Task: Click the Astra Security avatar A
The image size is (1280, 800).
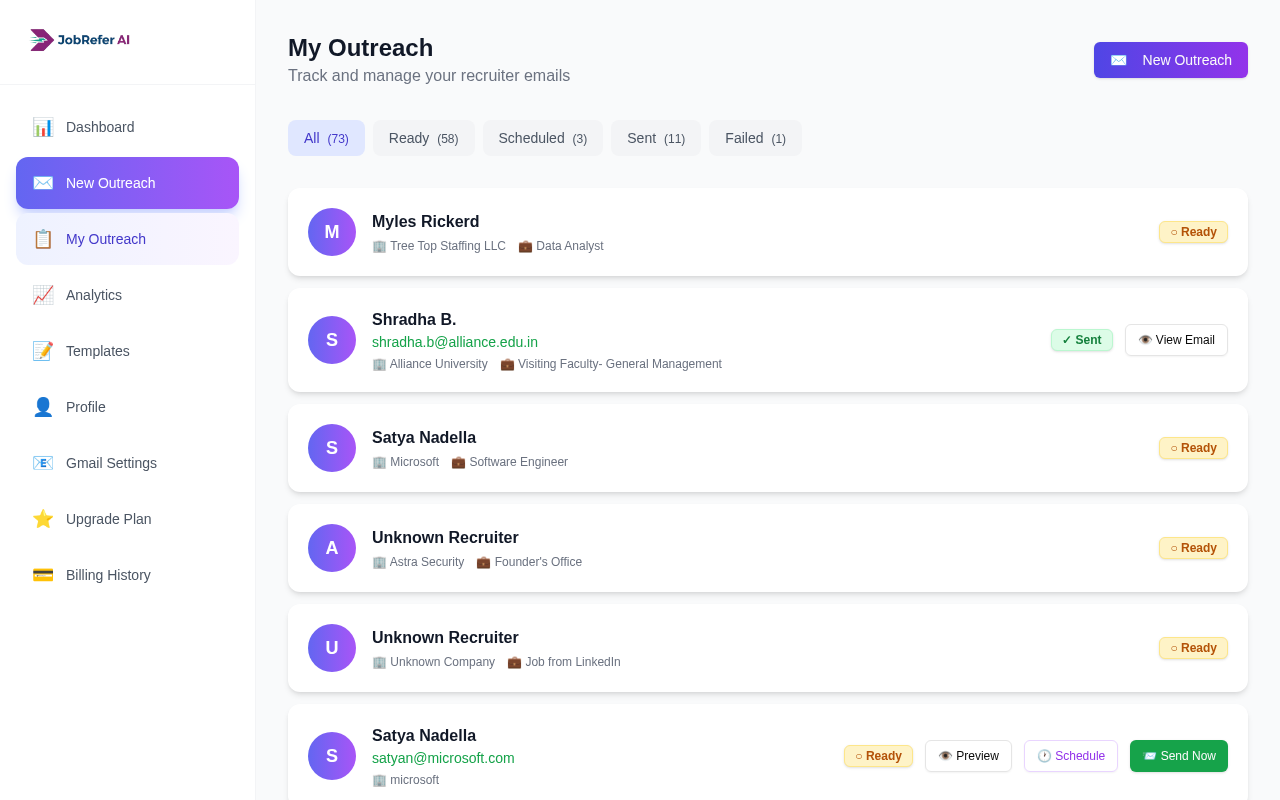Action: pyautogui.click(x=332, y=548)
